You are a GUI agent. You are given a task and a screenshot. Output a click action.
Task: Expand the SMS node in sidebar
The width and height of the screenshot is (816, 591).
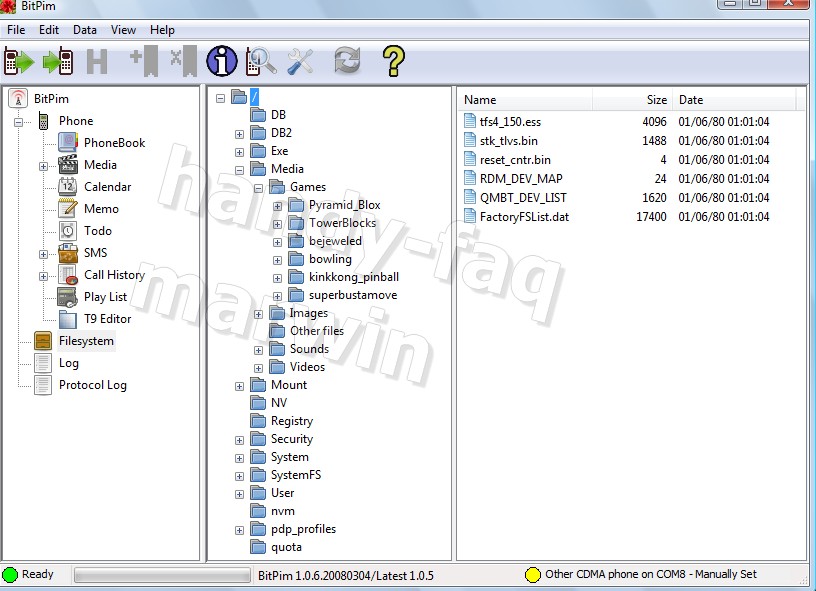43,254
